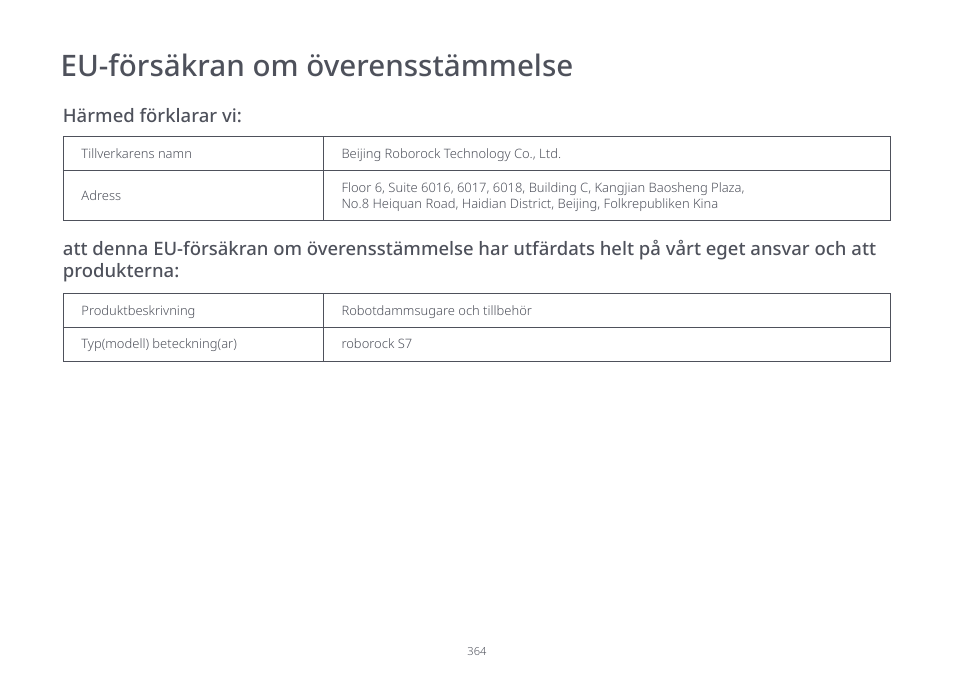This screenshot has height=682, width=954.
Task: Click the 'Härmed förklarar vi:' subheading
Action: point(152,115)
